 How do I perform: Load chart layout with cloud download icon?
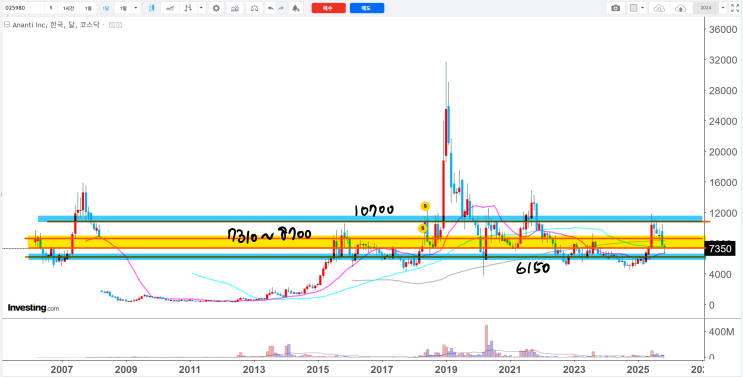click(x=660, y=8)
